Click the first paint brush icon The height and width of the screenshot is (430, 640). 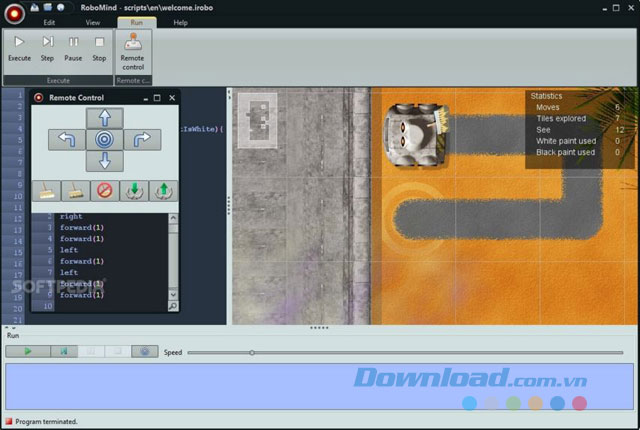46,189
